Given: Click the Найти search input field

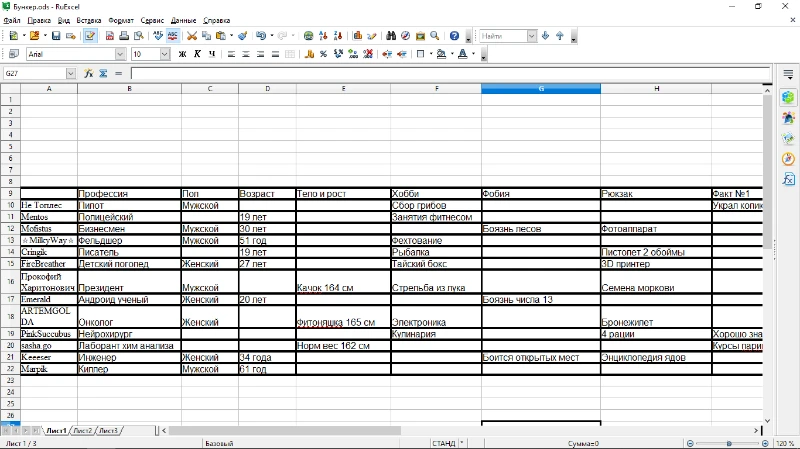Looking at the screenshot, I should pyautogui.click(x=503, y=36).
